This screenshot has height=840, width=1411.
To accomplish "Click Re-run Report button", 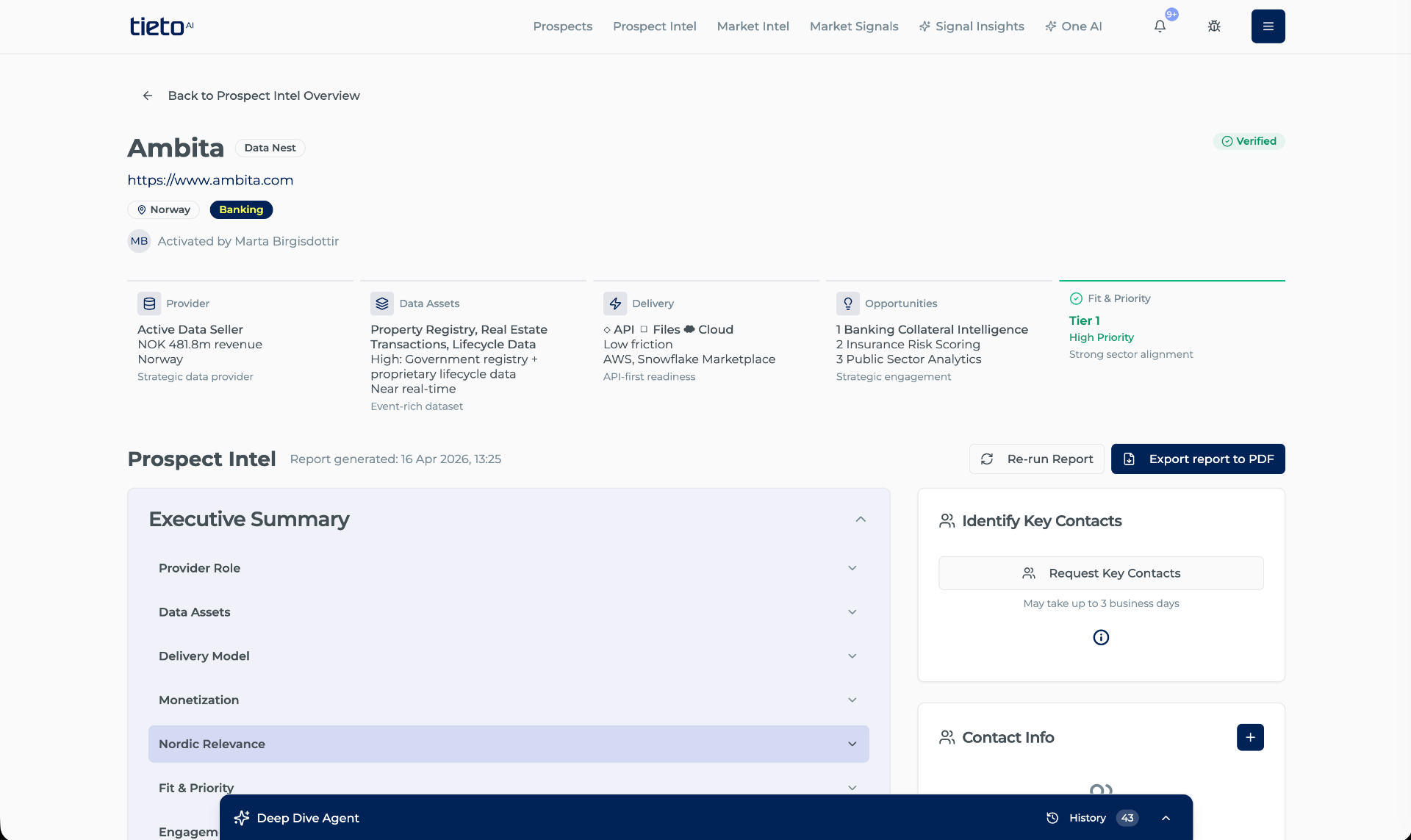I will (1036, 459).
